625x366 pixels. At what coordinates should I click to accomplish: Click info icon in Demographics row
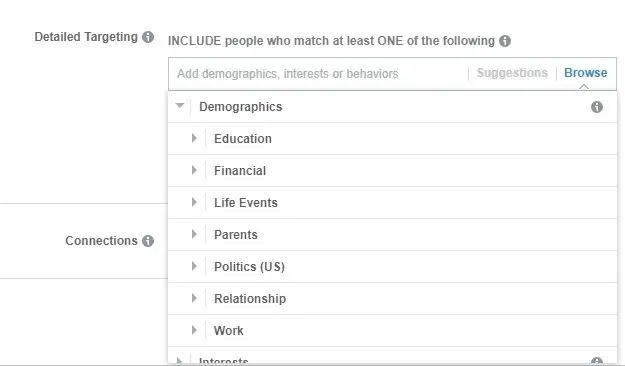click(597, 107)
